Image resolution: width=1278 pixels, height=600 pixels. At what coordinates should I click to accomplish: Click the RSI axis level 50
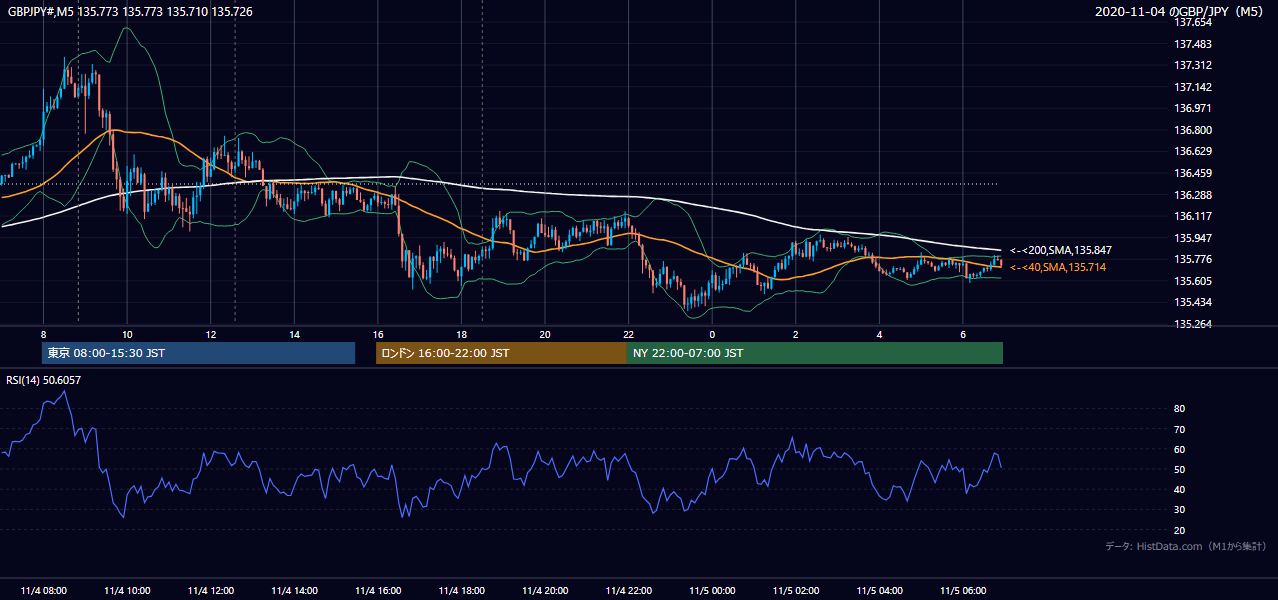point(1179,469)
